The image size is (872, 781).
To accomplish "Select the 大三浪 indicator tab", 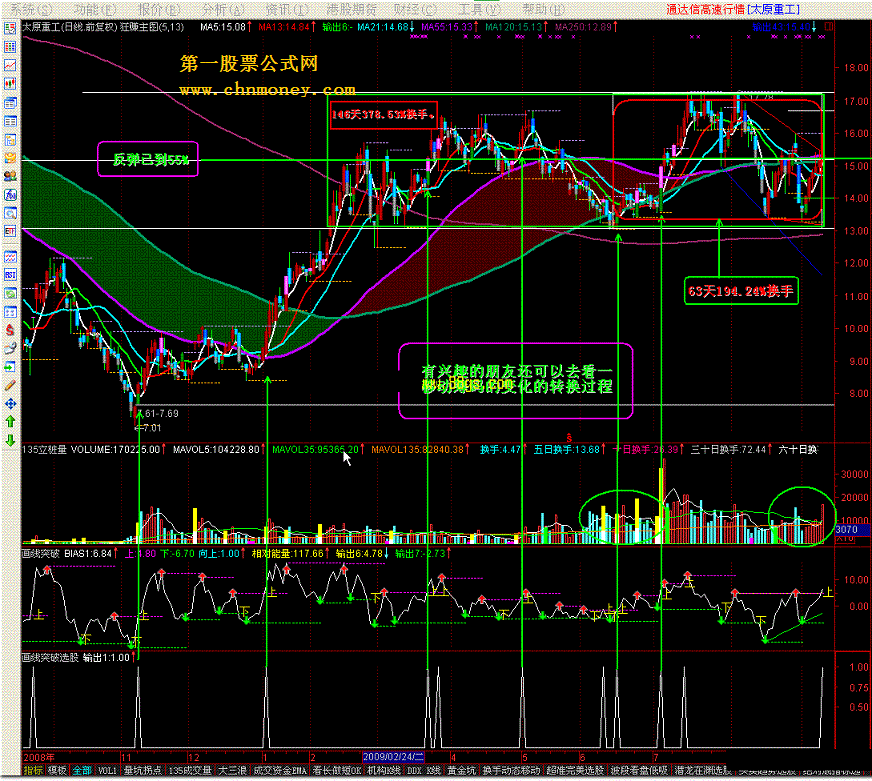I will (232, 770).
